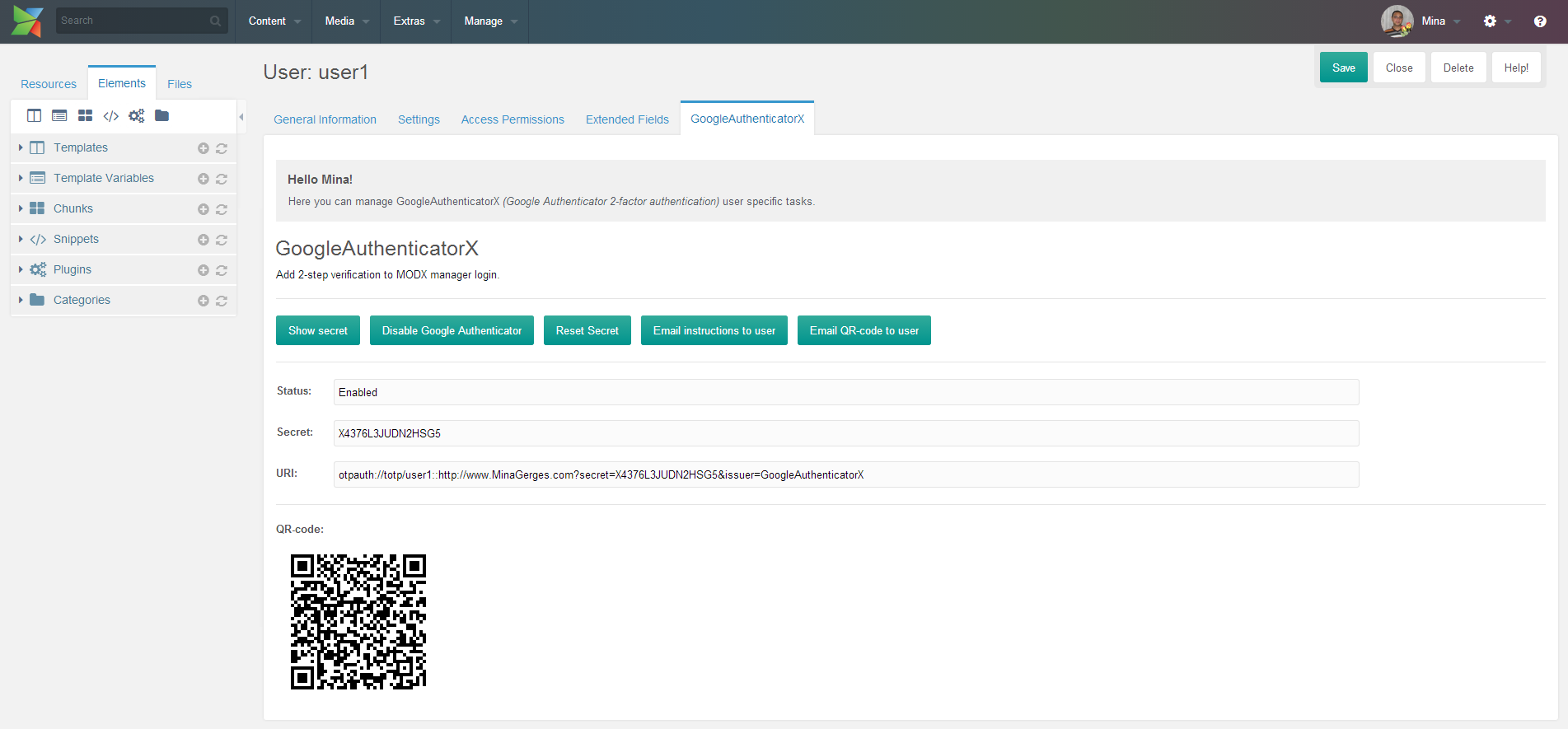Switch to the Elements tab
This screenshot has width=1568, height=729.
click(122, 83)
